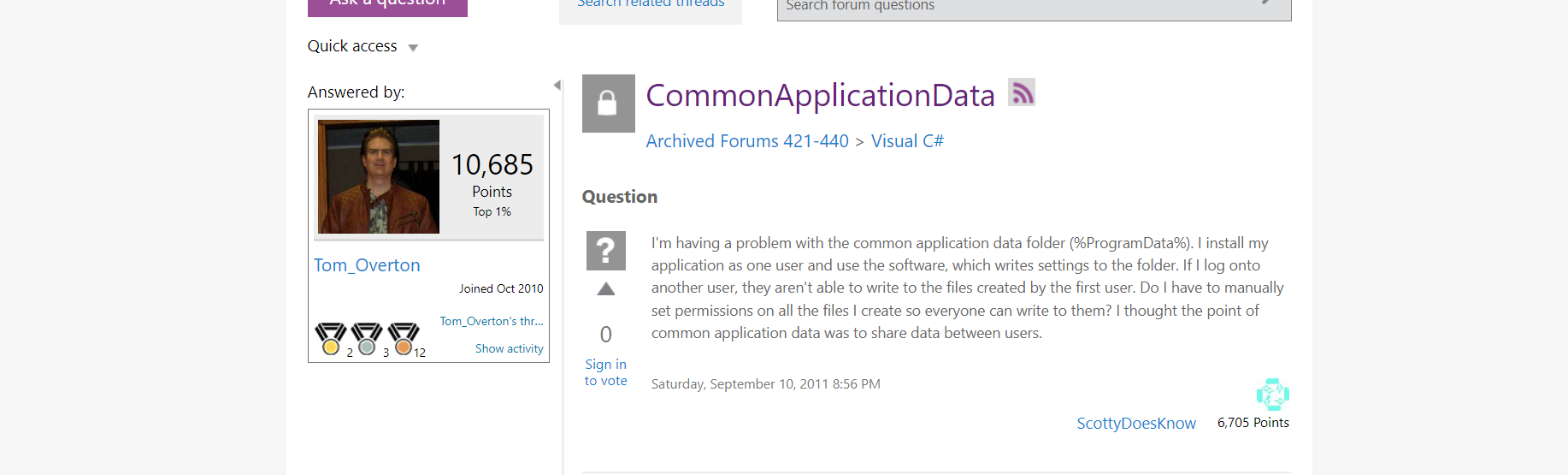Viewport: 1568px width, 475px height.
Task: Open ScottyDoesKnow's profile link
Action: (1136, 423)
